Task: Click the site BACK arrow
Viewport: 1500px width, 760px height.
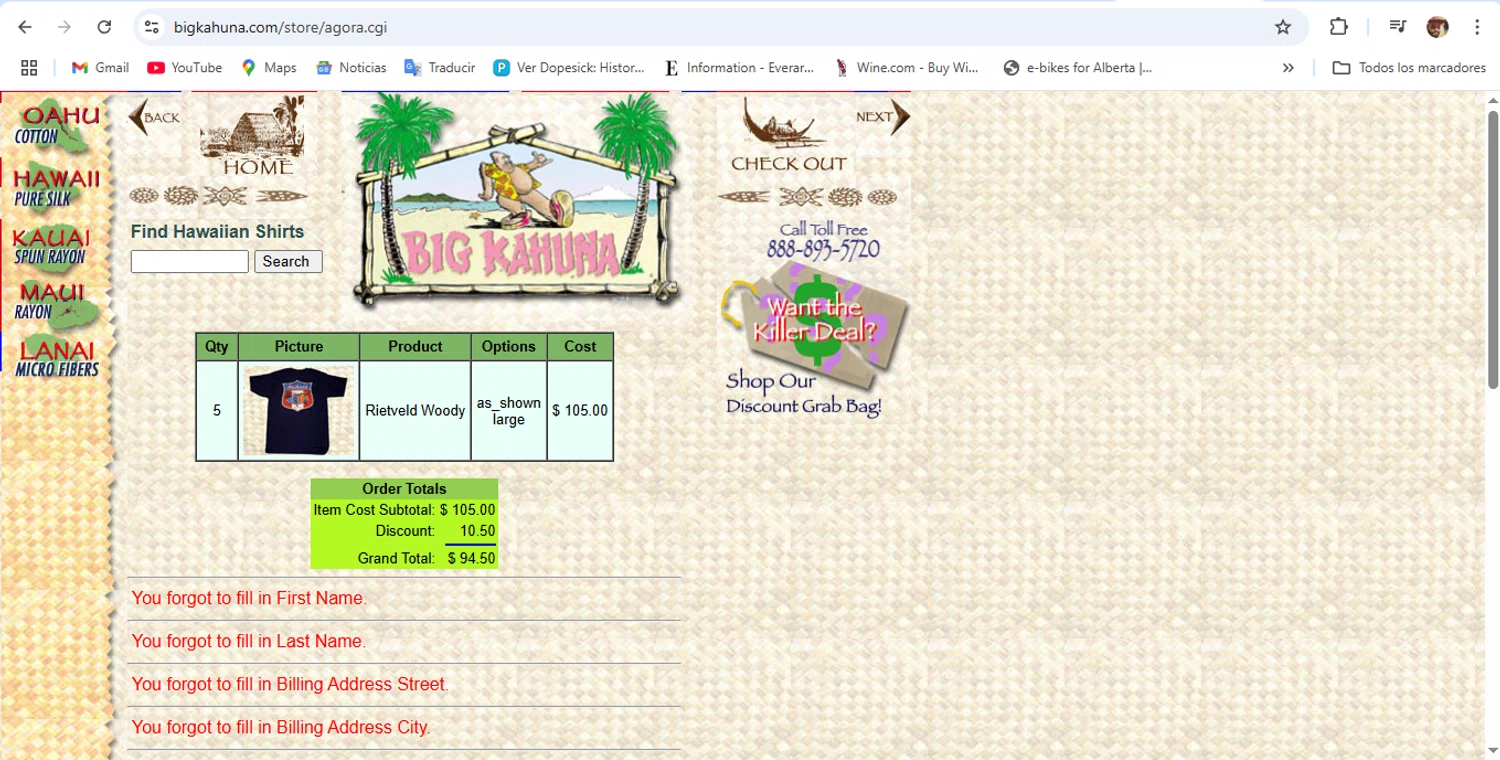Action: pos(154,117)
